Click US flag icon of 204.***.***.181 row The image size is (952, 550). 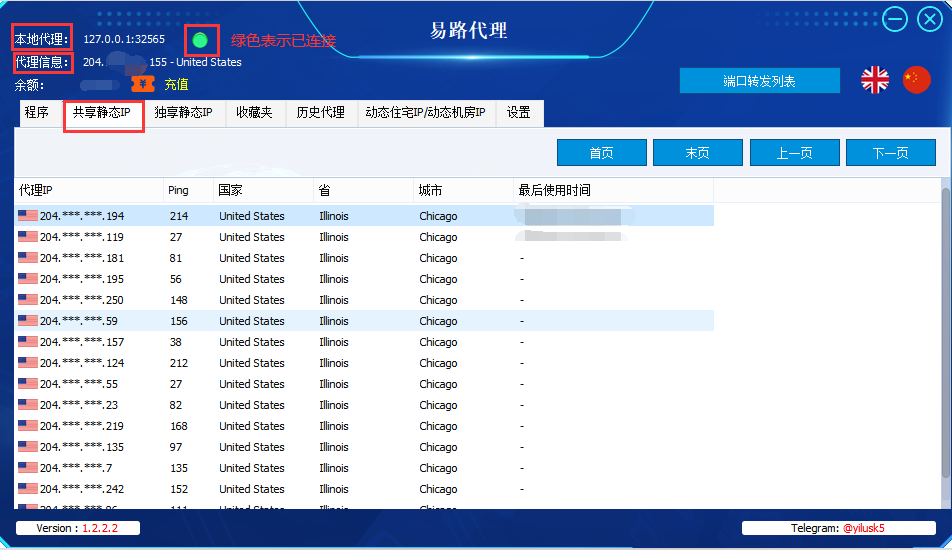(x=28, y=257)
